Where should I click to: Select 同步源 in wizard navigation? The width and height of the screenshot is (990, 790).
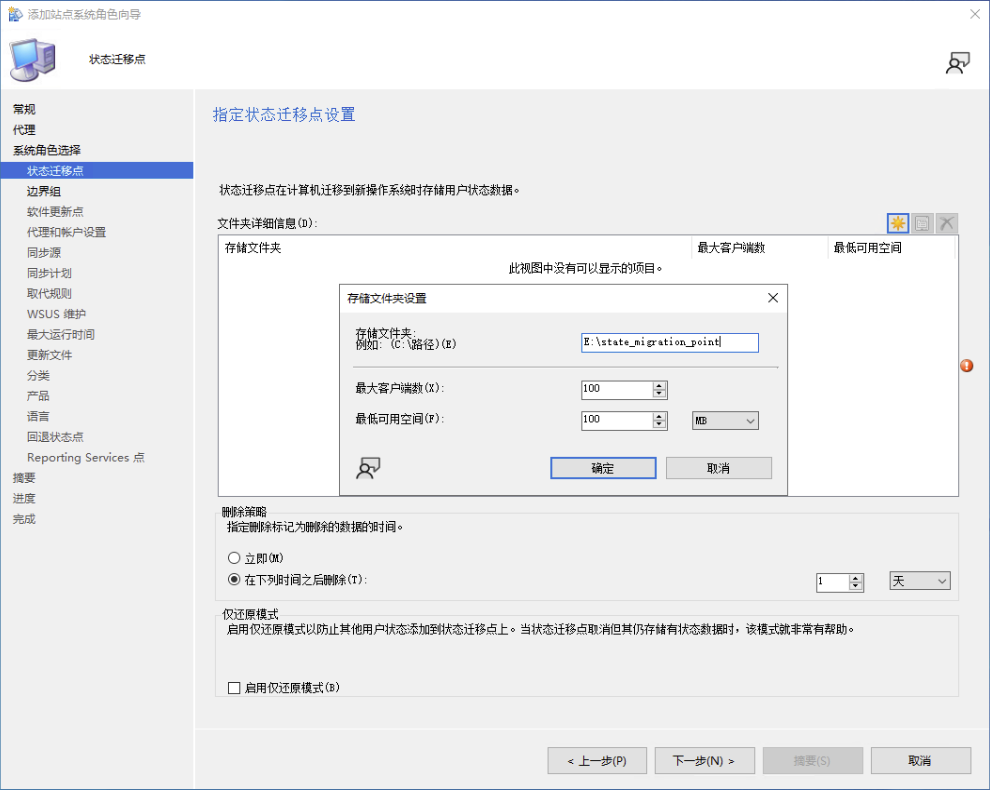(x=44, y=253)
